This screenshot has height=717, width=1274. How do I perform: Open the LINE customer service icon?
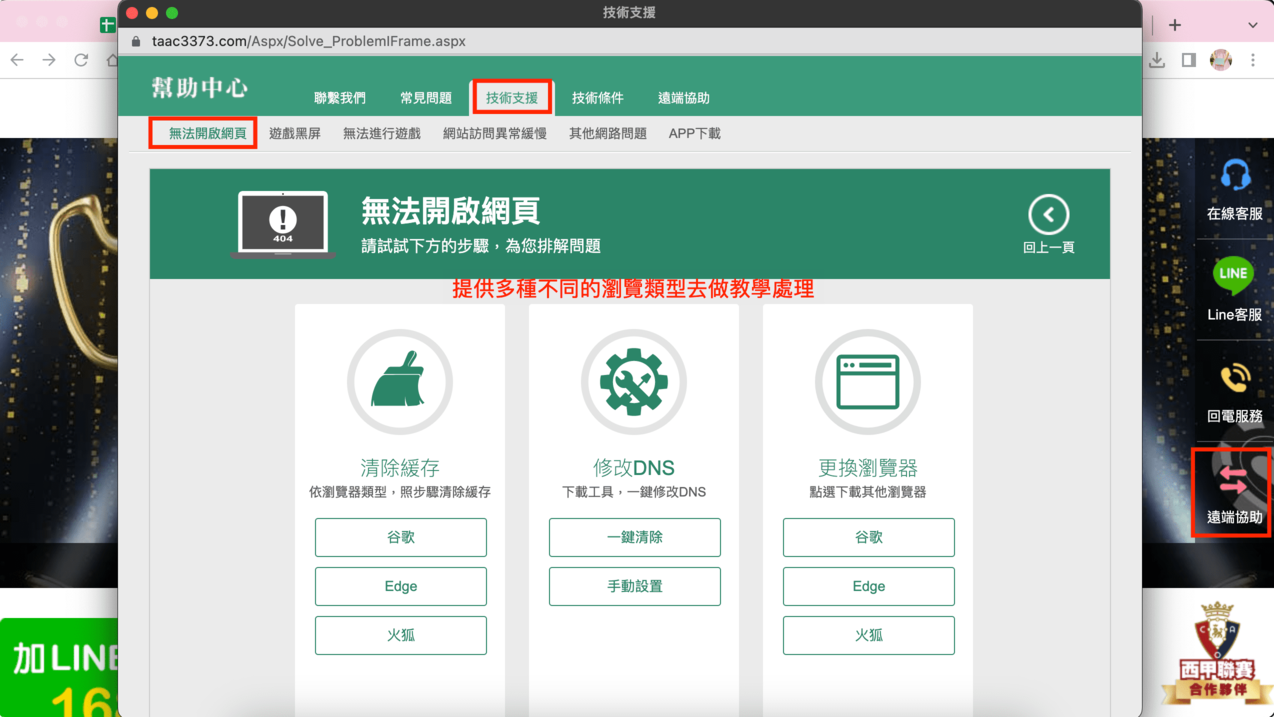(x=1233, y=274)
